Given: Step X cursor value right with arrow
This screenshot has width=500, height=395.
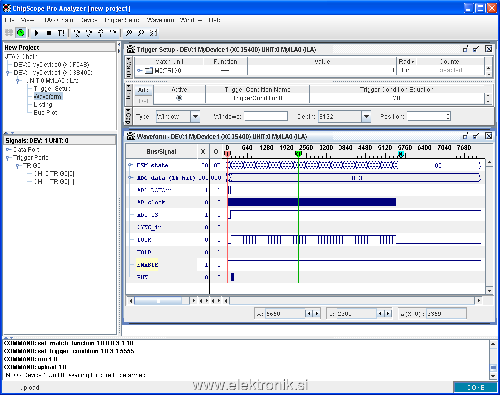Looking at the screenshot, I should tap(317, 313).
